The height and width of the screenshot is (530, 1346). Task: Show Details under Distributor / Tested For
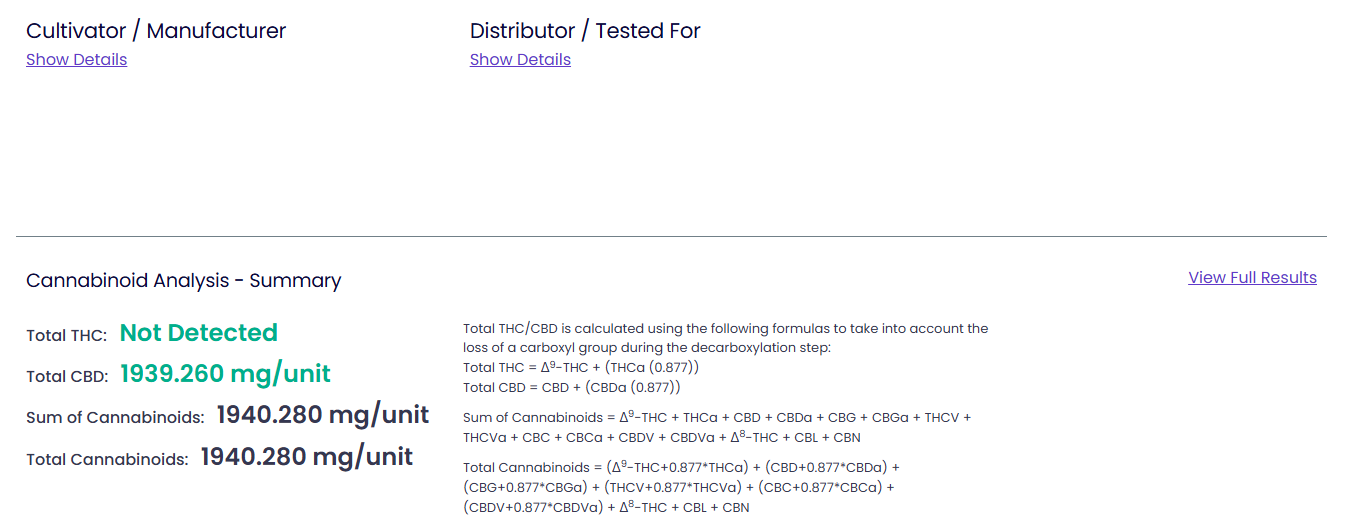(x=520, y=60)
